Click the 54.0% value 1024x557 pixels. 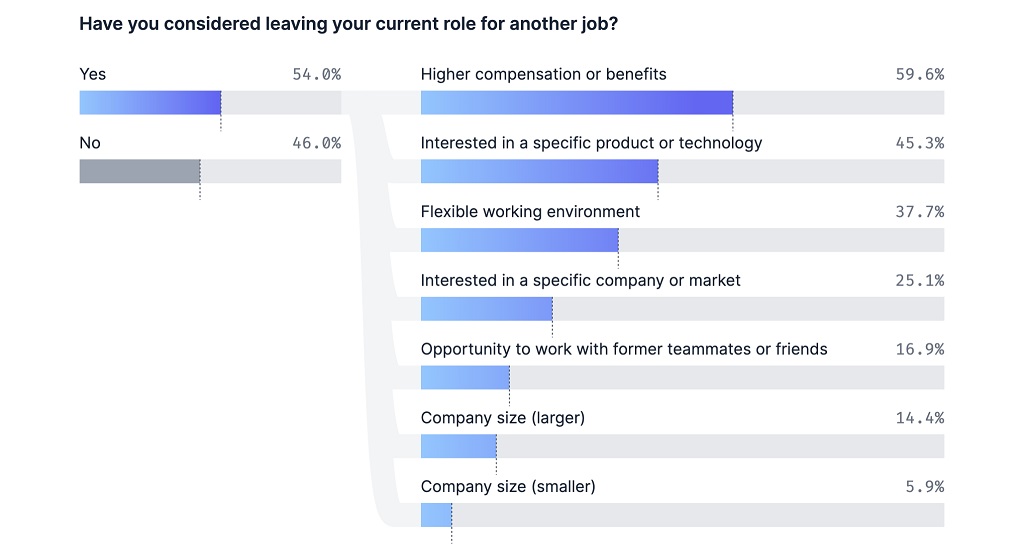pyautogui.click(x=317, y=74)
